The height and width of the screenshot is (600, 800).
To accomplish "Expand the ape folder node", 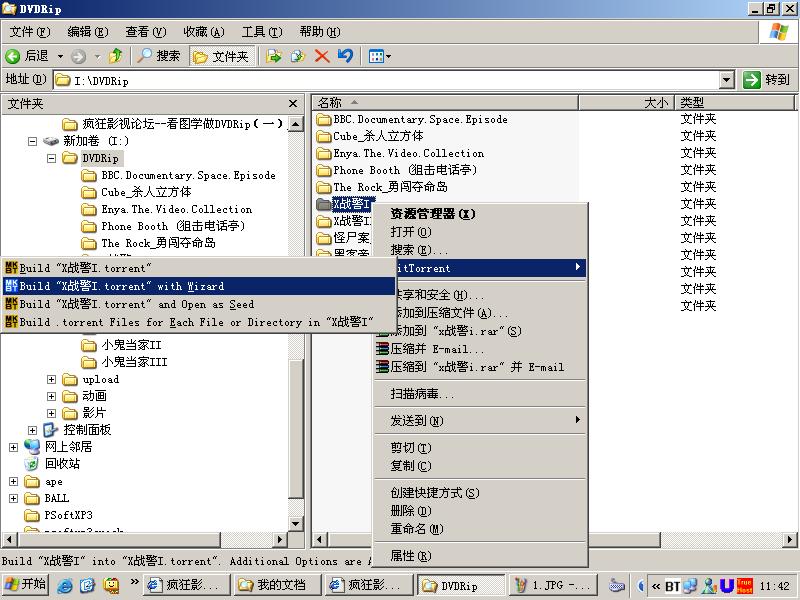I will click(14, 482).
